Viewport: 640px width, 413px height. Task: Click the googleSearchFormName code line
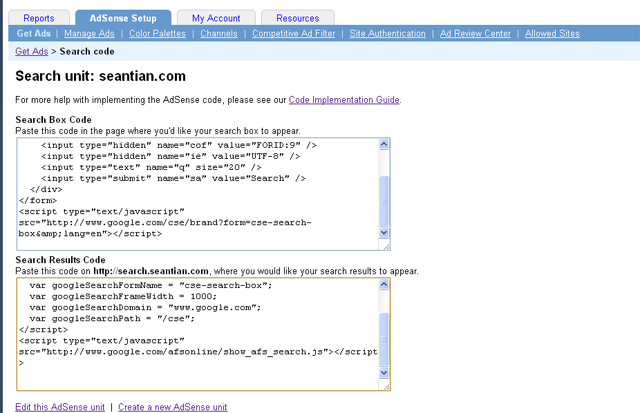click(x=151, y=285)
